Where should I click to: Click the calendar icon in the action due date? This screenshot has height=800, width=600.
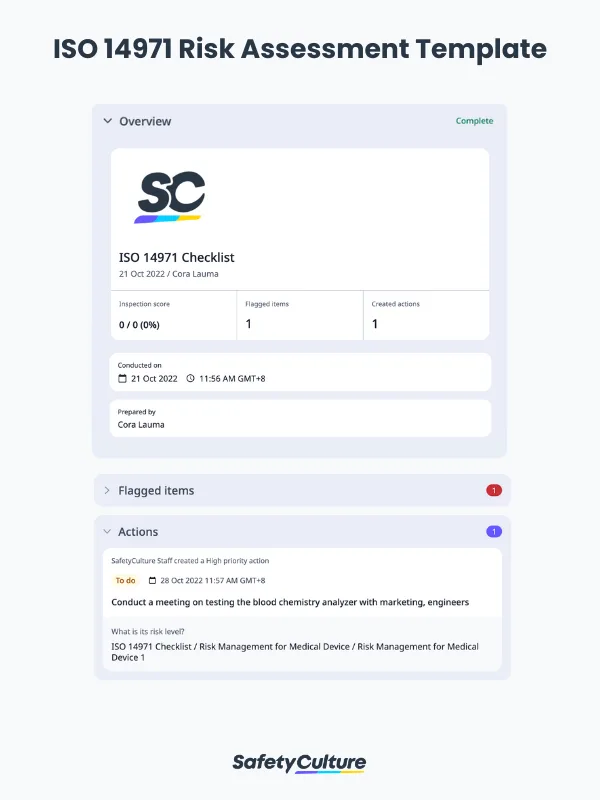click(x=152, y=580)
